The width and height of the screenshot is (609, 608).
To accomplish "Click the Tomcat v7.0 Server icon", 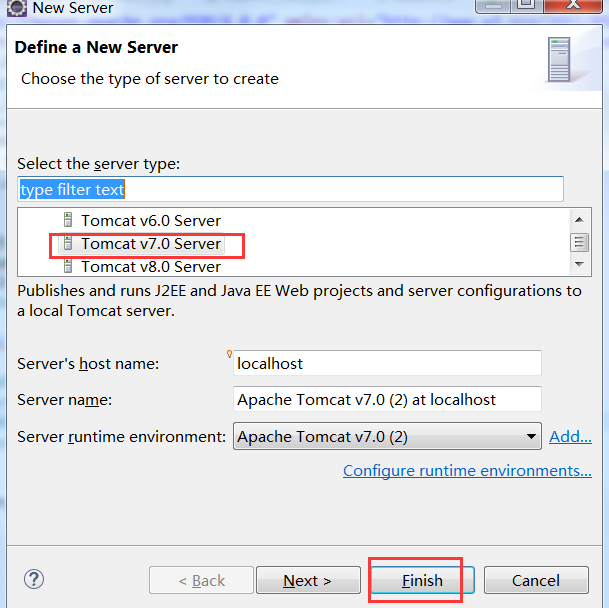I will click(x=68, y=243).
